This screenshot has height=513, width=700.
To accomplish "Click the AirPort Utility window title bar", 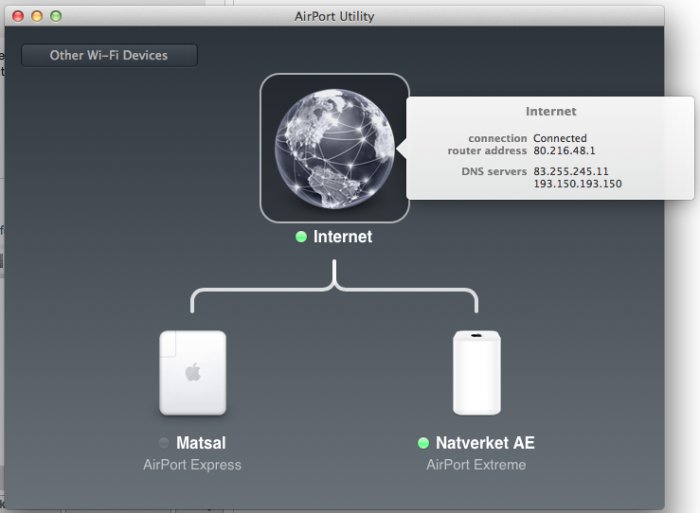I will click(334, 16).
